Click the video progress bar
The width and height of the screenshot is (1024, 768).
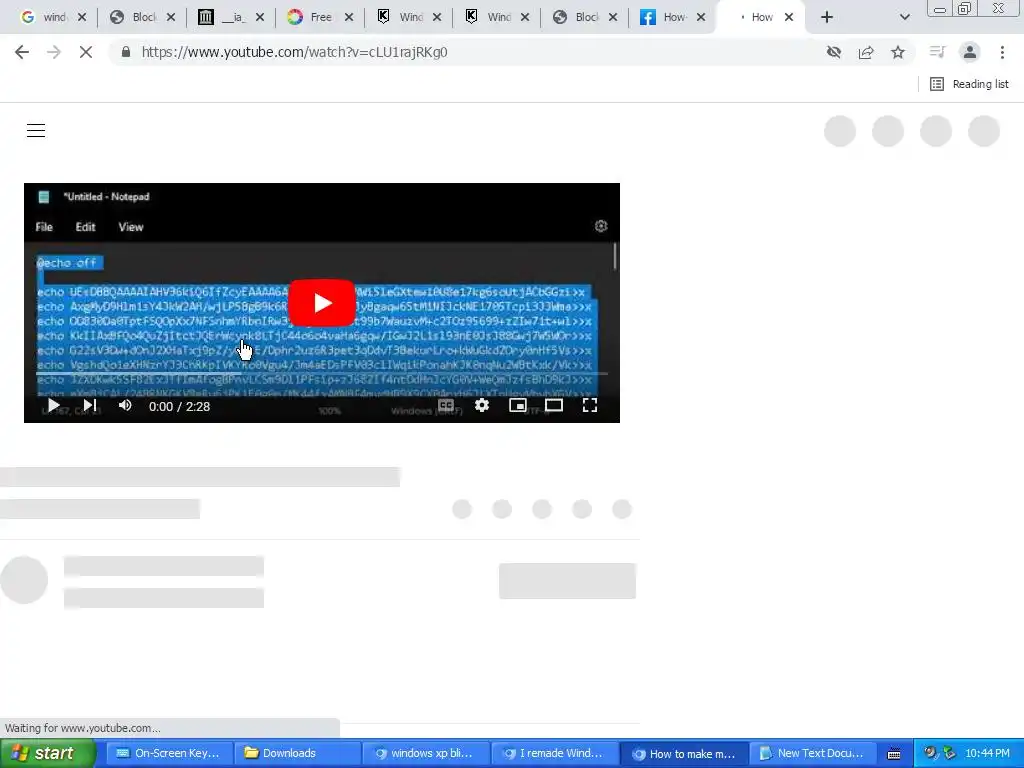pyautogui.click(x=322, y=374)
